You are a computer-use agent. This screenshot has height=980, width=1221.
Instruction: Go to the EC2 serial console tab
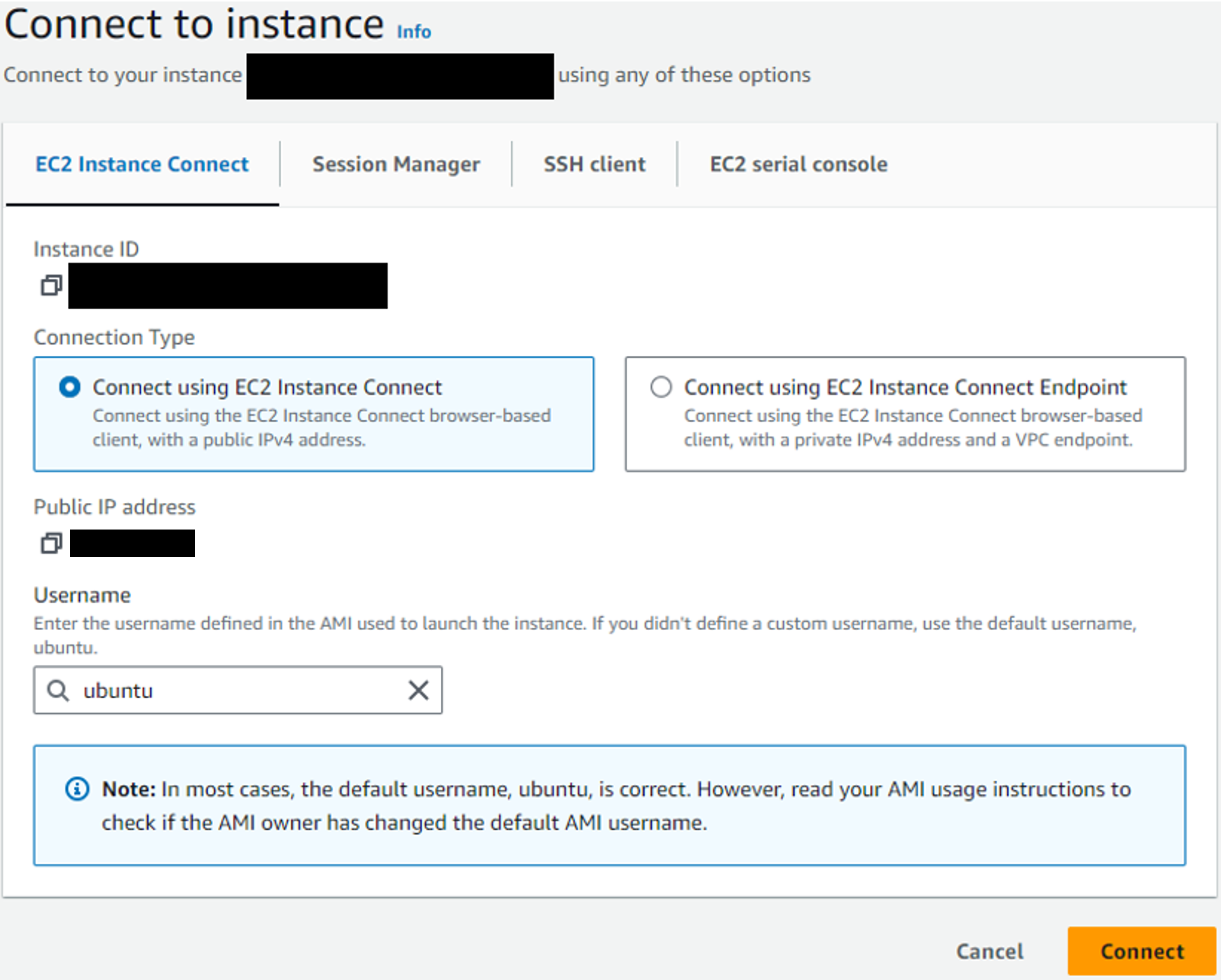pyautogui.click(x=798, y=164)
